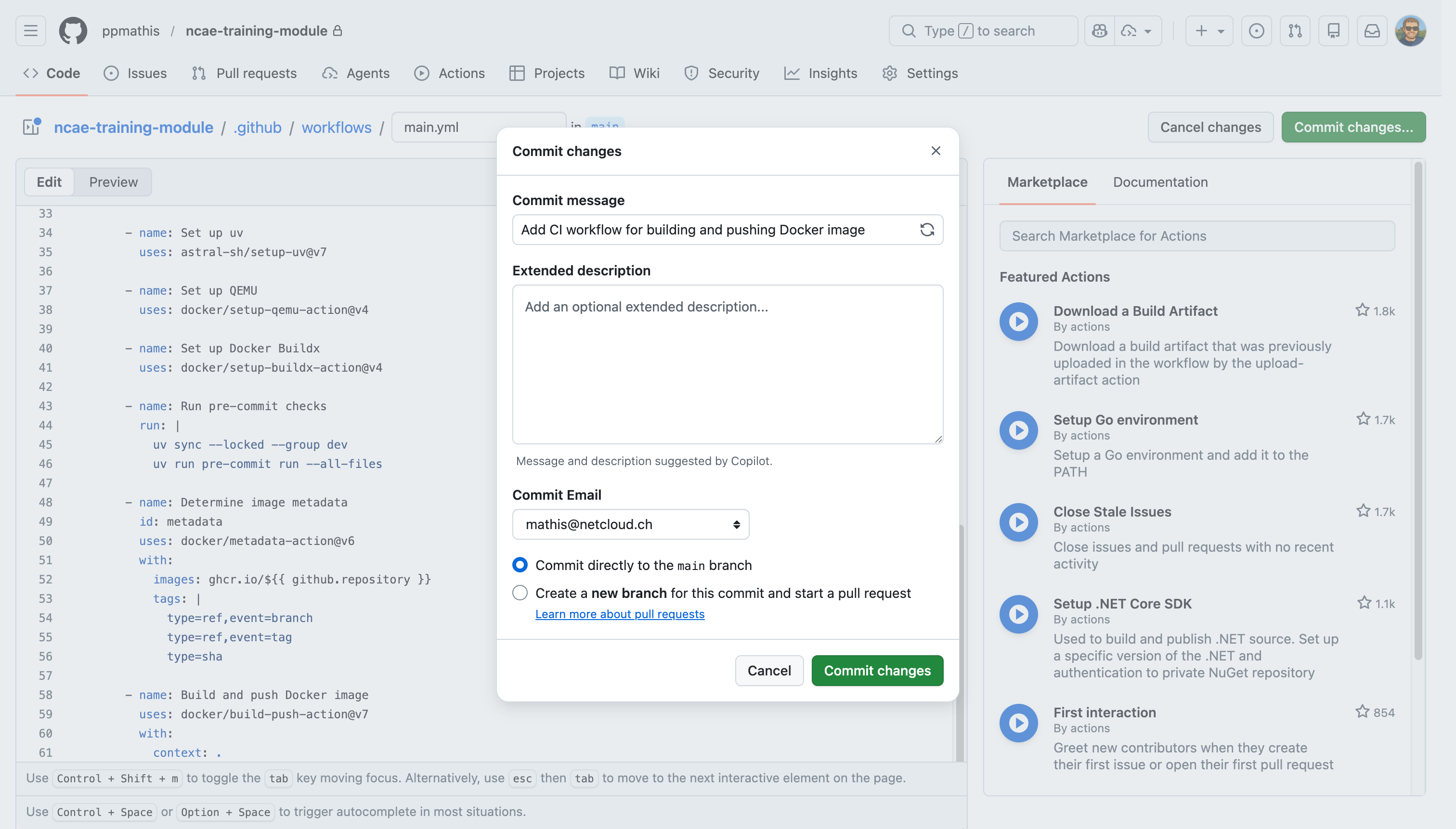Open the notifications inbox icon
This screenshot has width=1456, height=829.
coord(1372,31)
